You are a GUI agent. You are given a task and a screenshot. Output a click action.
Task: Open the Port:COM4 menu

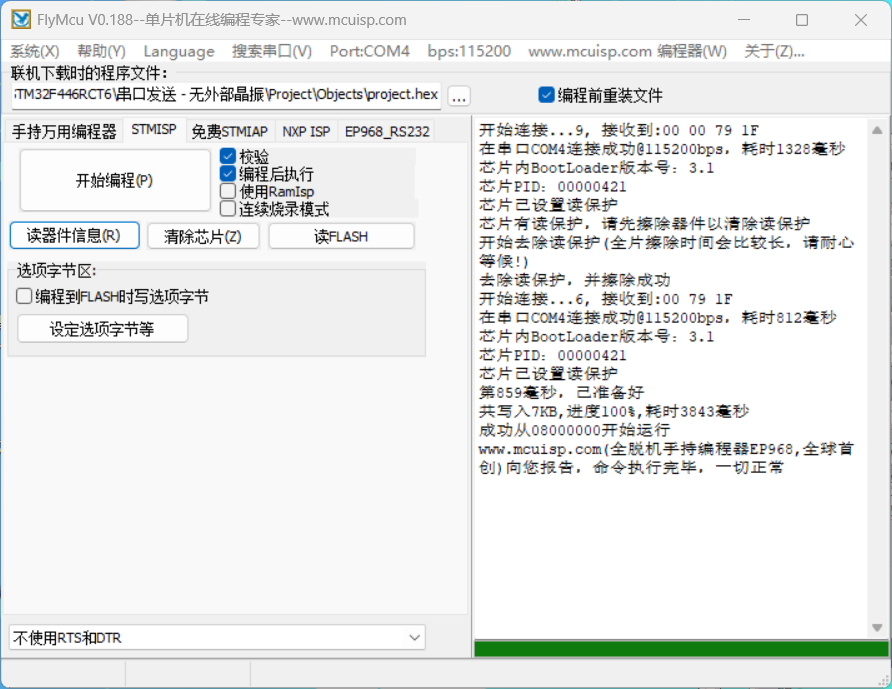[369, 51]
